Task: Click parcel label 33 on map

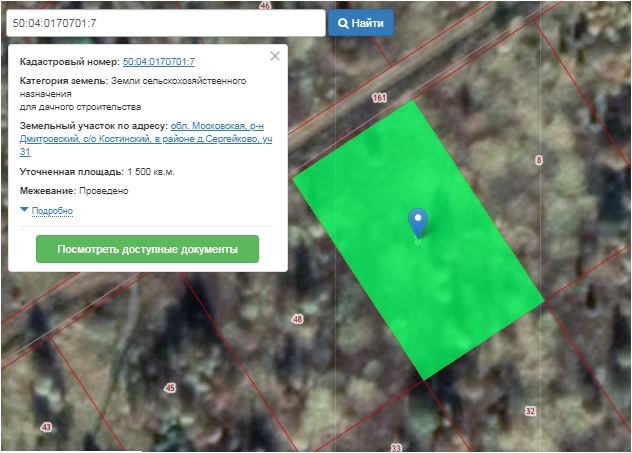Action: [396, 447]
